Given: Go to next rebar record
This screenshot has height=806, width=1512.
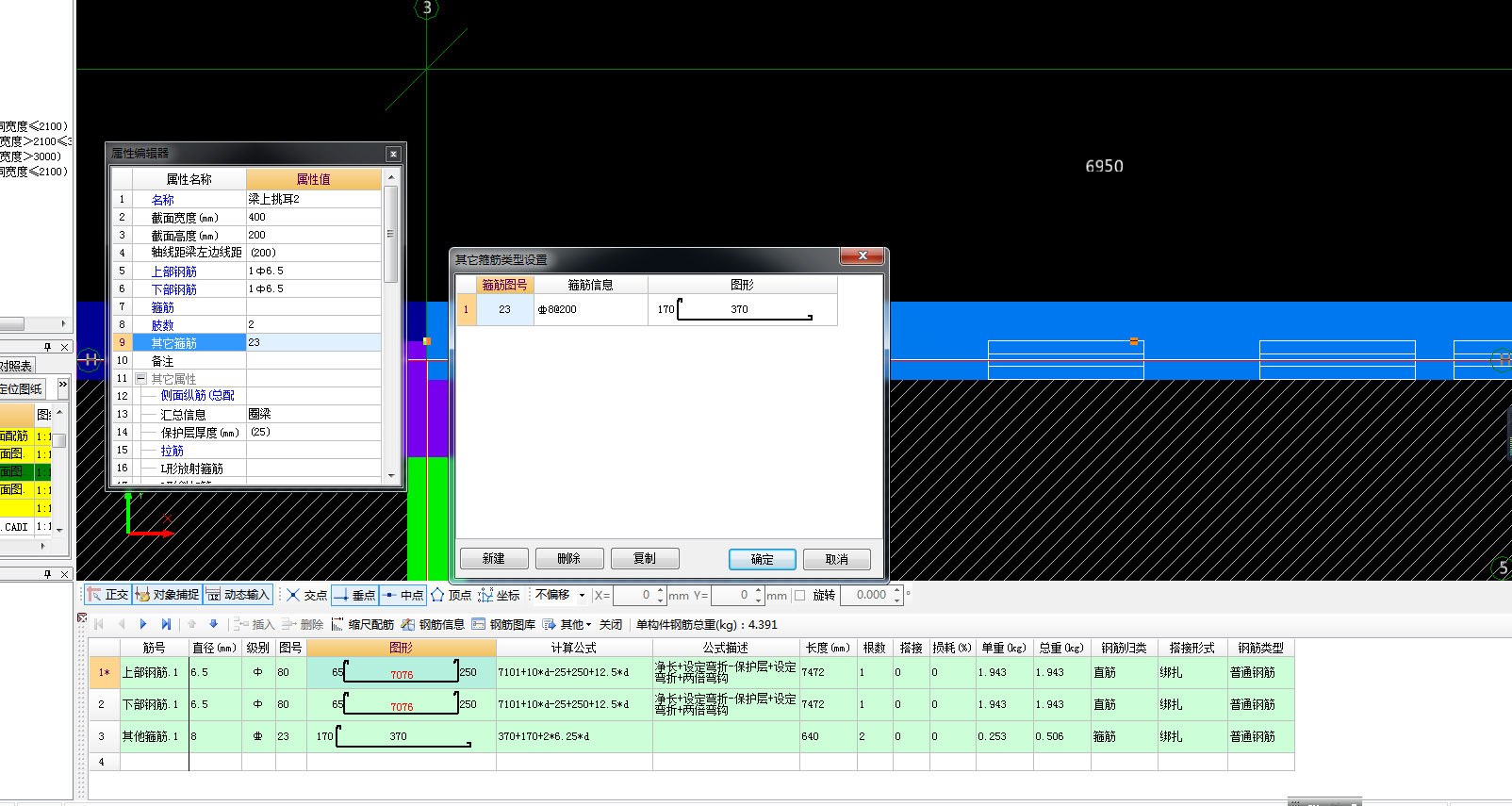Looking at the screenshot, I should click(143, 624).
